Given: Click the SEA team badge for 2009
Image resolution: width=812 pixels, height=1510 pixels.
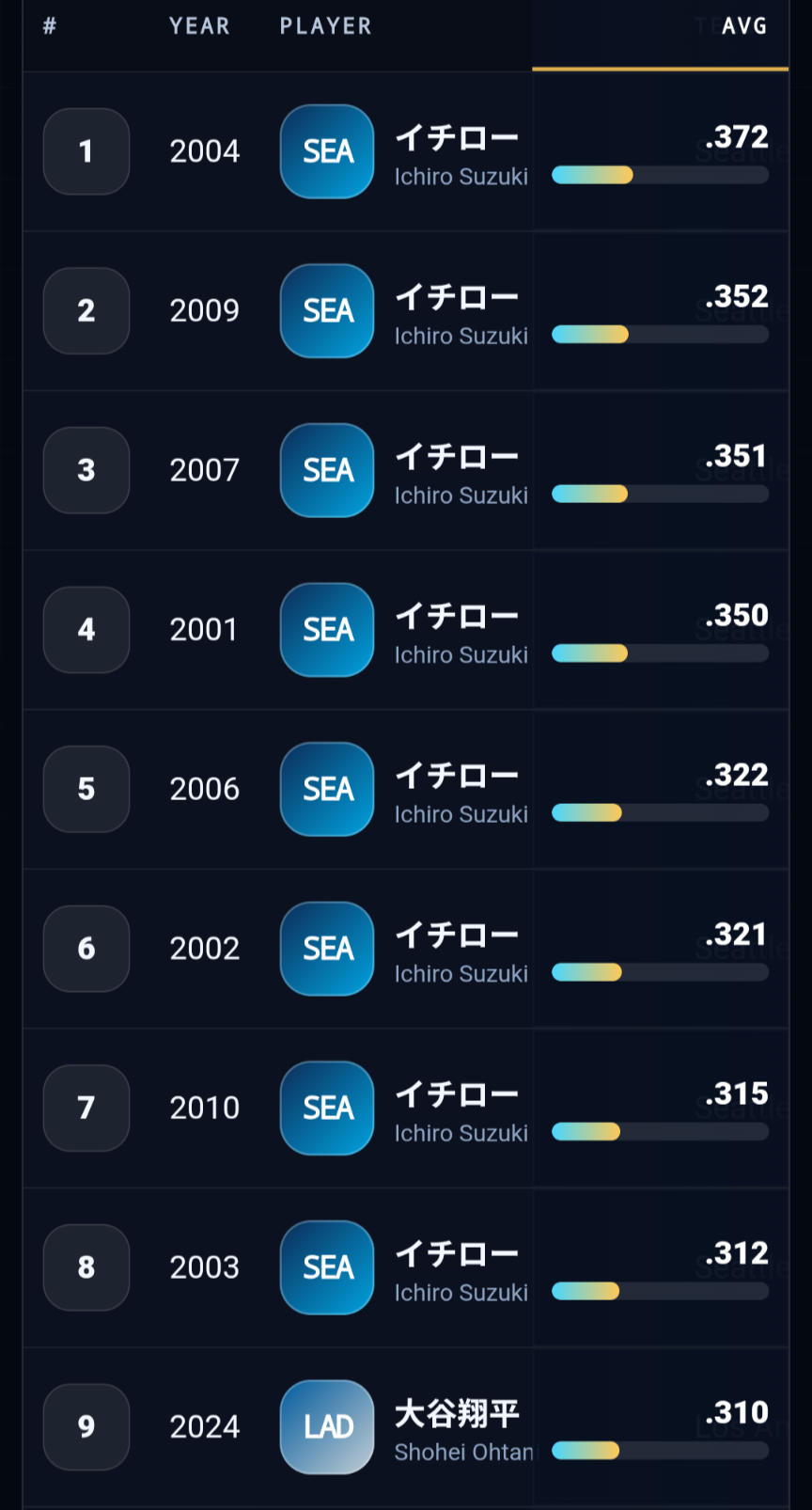Looking at the screenshot, I should [327, 311].
